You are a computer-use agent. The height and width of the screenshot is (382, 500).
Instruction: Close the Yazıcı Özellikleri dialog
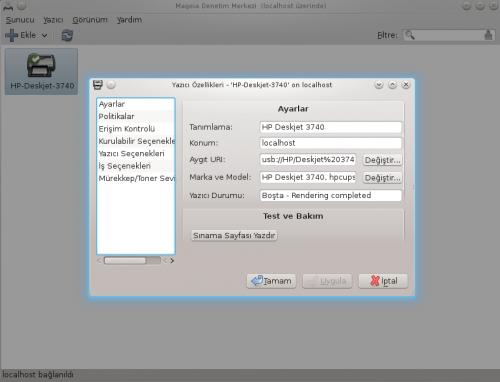tap(406, 85)
